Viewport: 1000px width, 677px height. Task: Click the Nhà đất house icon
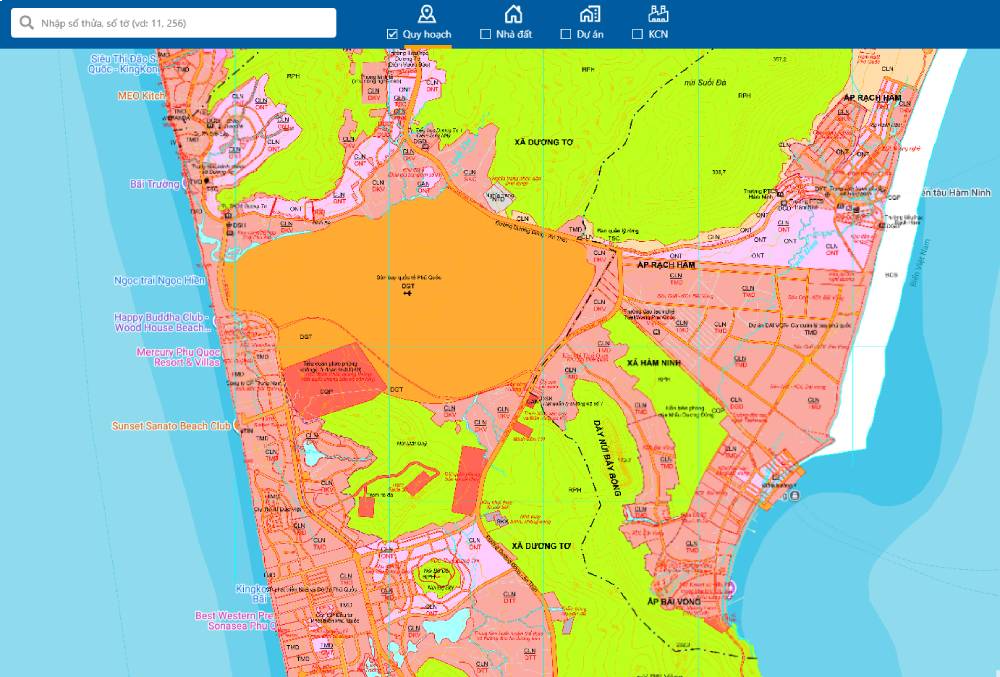point(513,13)
